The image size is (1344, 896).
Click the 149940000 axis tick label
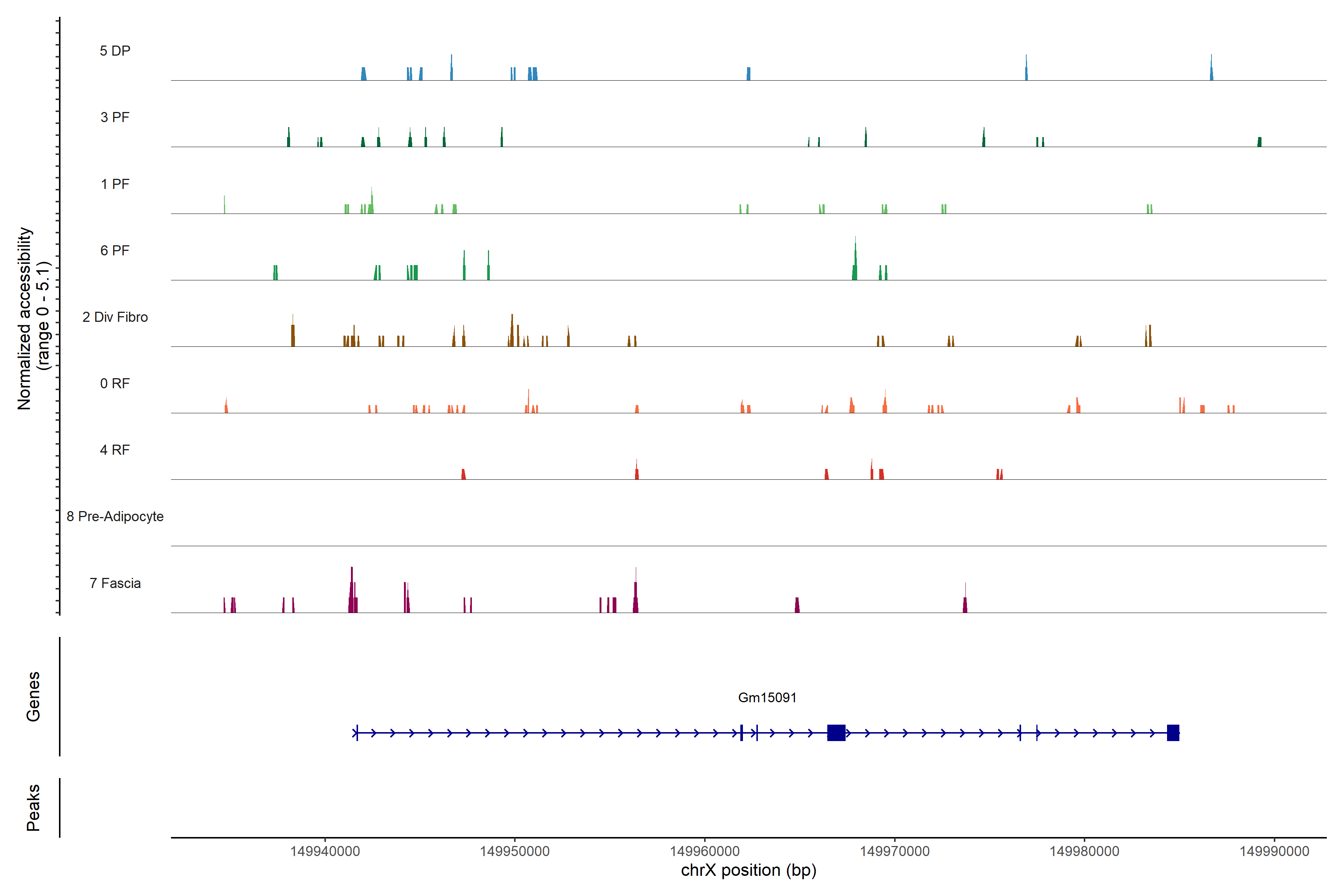click(x=324, y=851)
